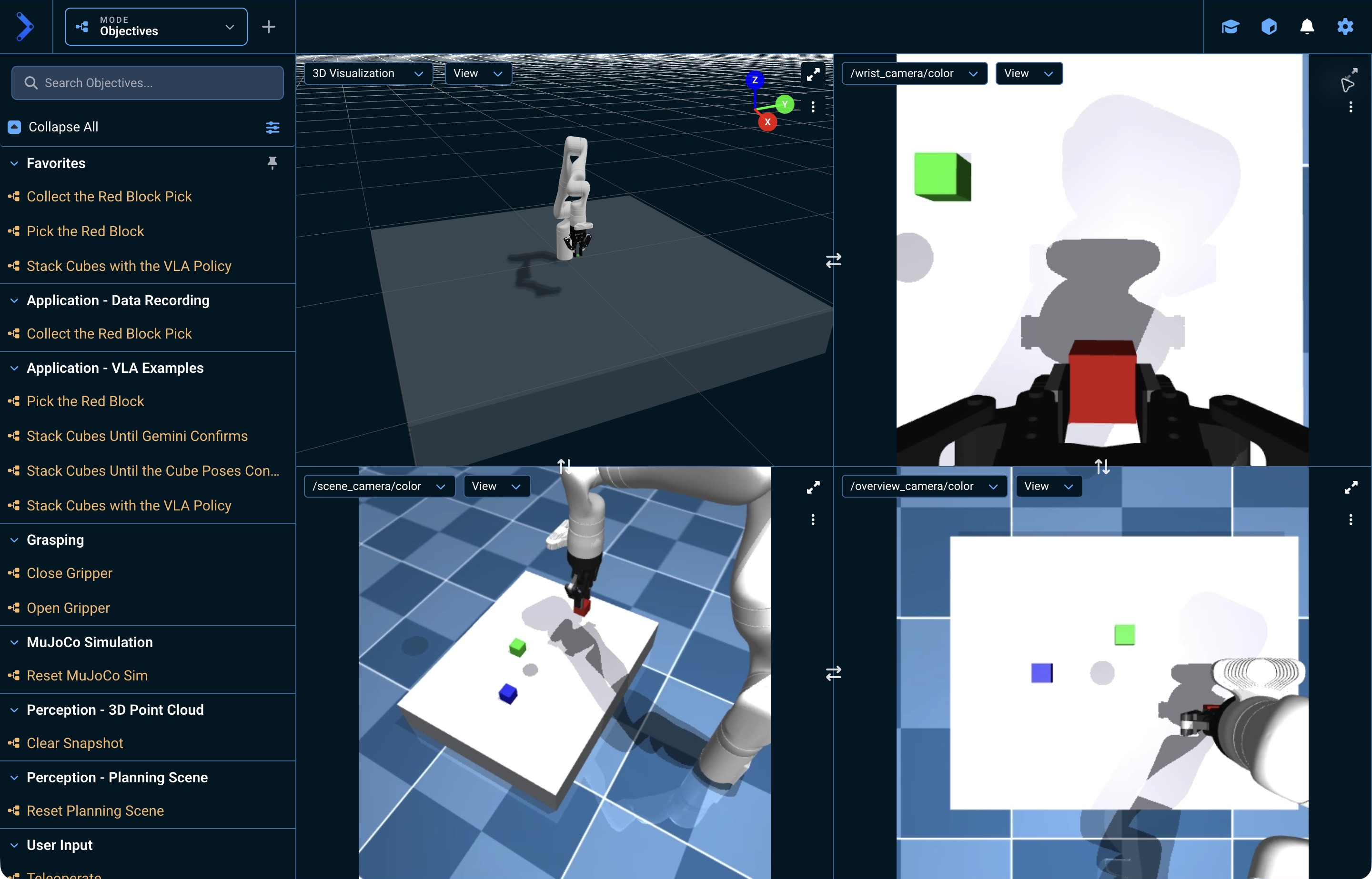
Task: Run the Close Gripper objective
Action: (x=70, y=573)
